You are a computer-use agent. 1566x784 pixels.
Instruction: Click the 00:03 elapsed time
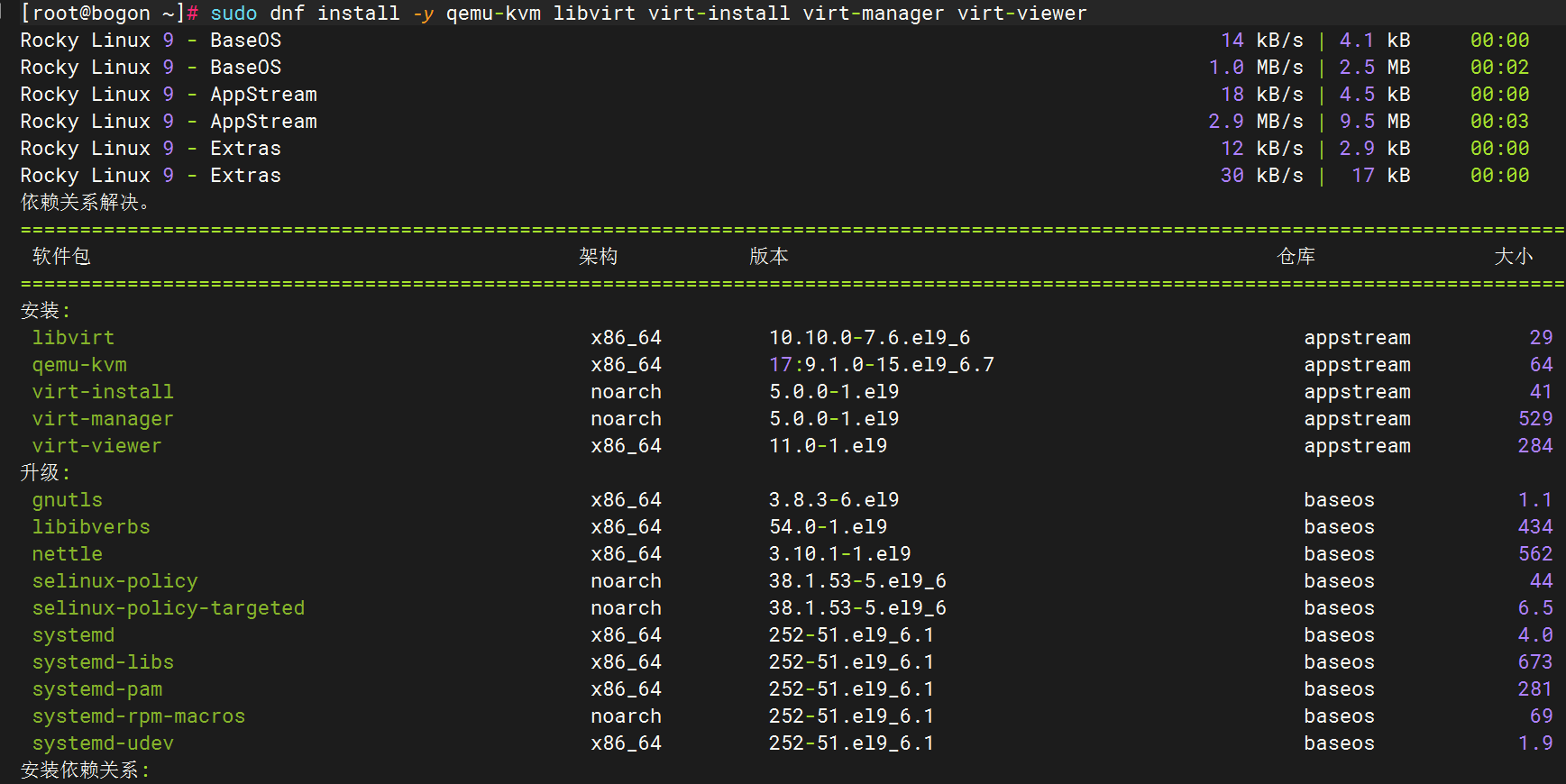[1499, 122]
